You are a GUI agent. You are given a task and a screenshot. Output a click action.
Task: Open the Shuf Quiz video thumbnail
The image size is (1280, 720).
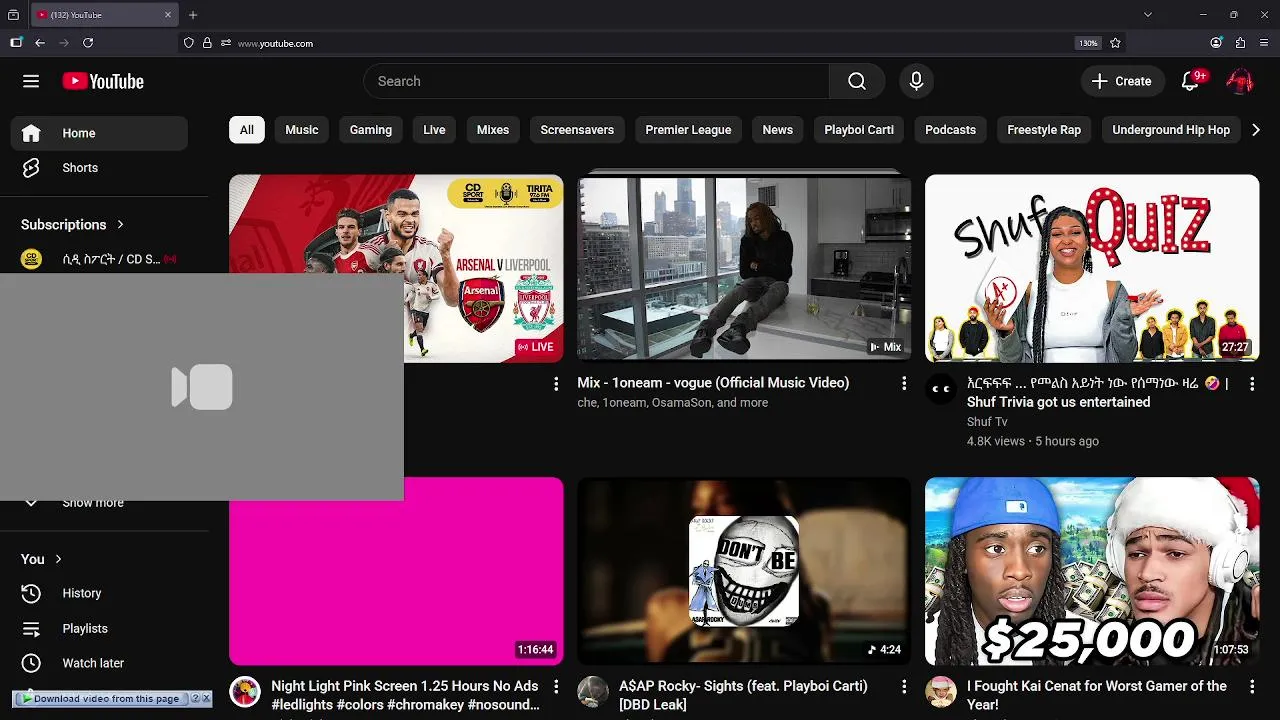tap(1092, 269)
